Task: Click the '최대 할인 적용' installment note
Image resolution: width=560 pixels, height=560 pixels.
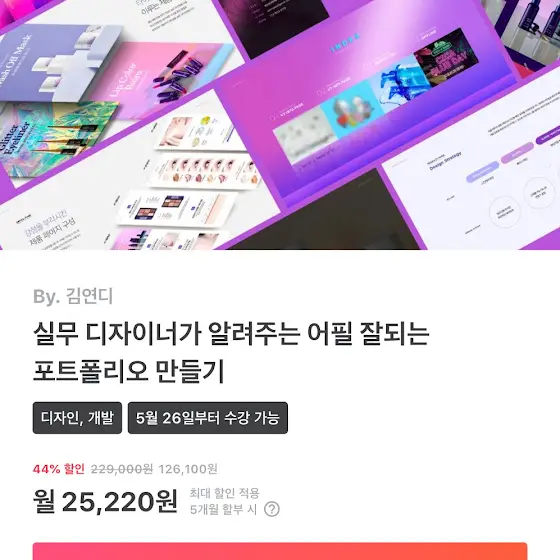Action: [x=224, y=493]
